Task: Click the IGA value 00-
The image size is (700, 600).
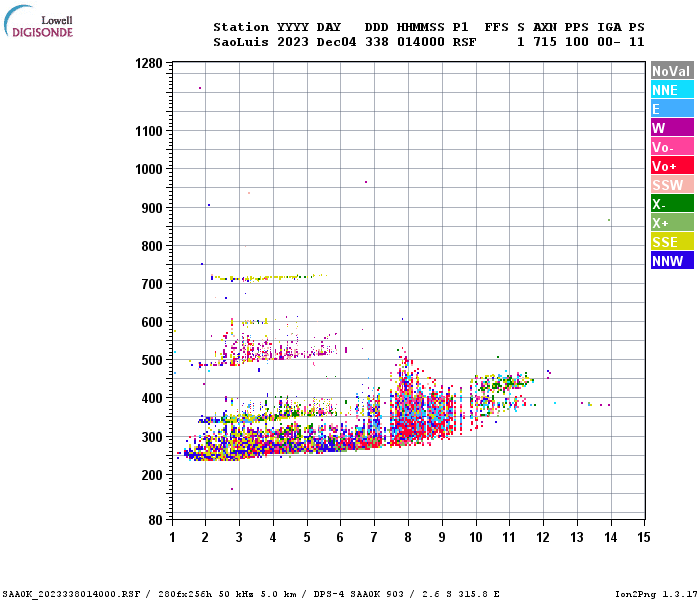Action: click(609, 42)
